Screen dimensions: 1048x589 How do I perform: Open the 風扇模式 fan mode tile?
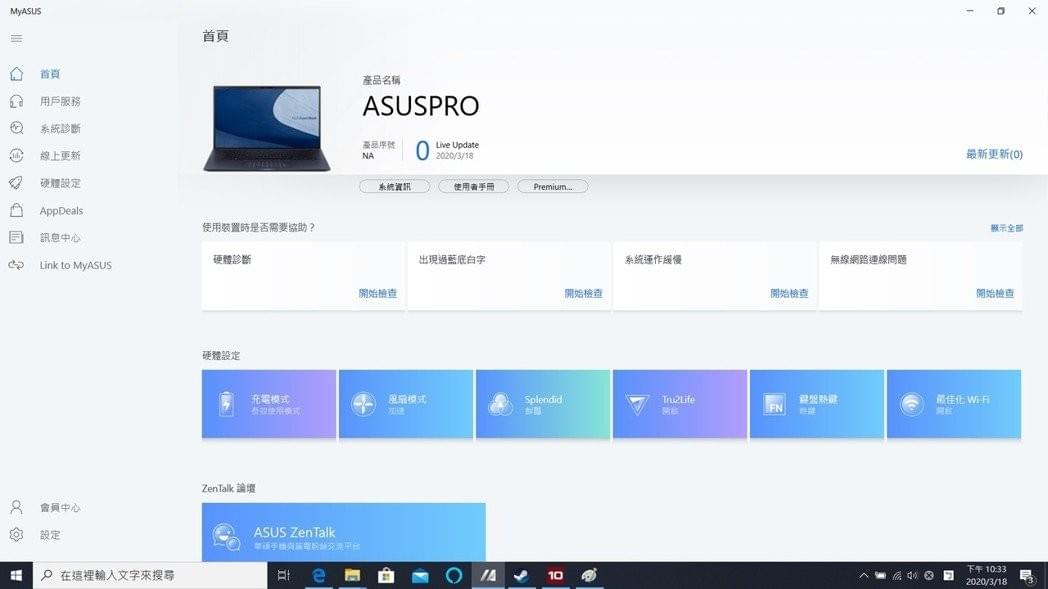(406, 404)
